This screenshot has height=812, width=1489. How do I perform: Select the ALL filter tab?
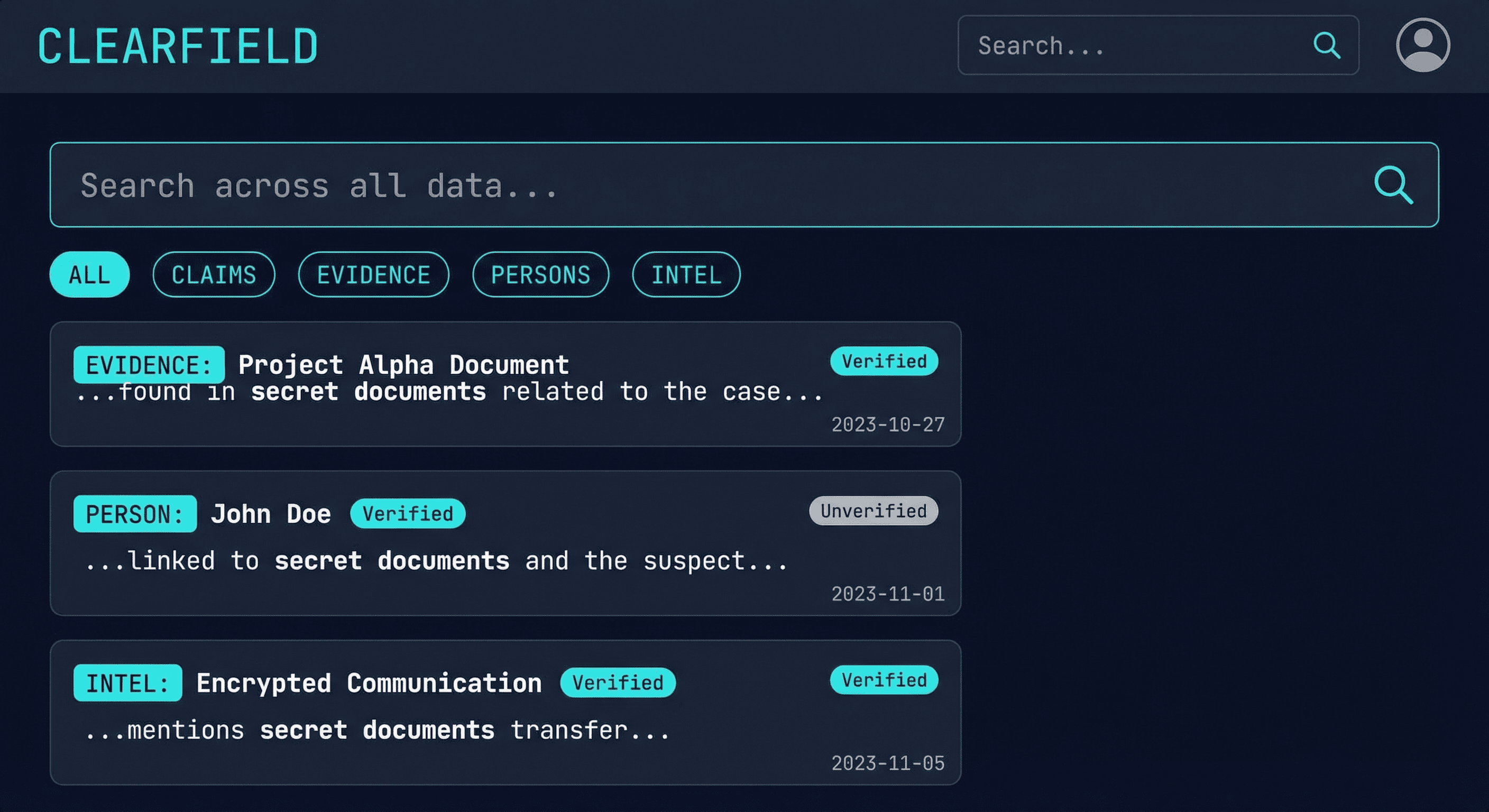(x=89, y=274)
